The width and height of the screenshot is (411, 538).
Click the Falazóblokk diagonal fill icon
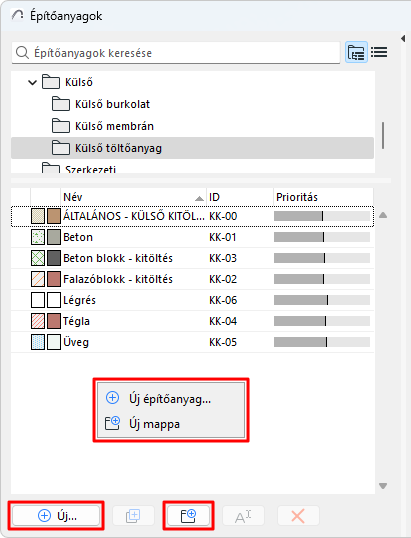coord(38,279)
